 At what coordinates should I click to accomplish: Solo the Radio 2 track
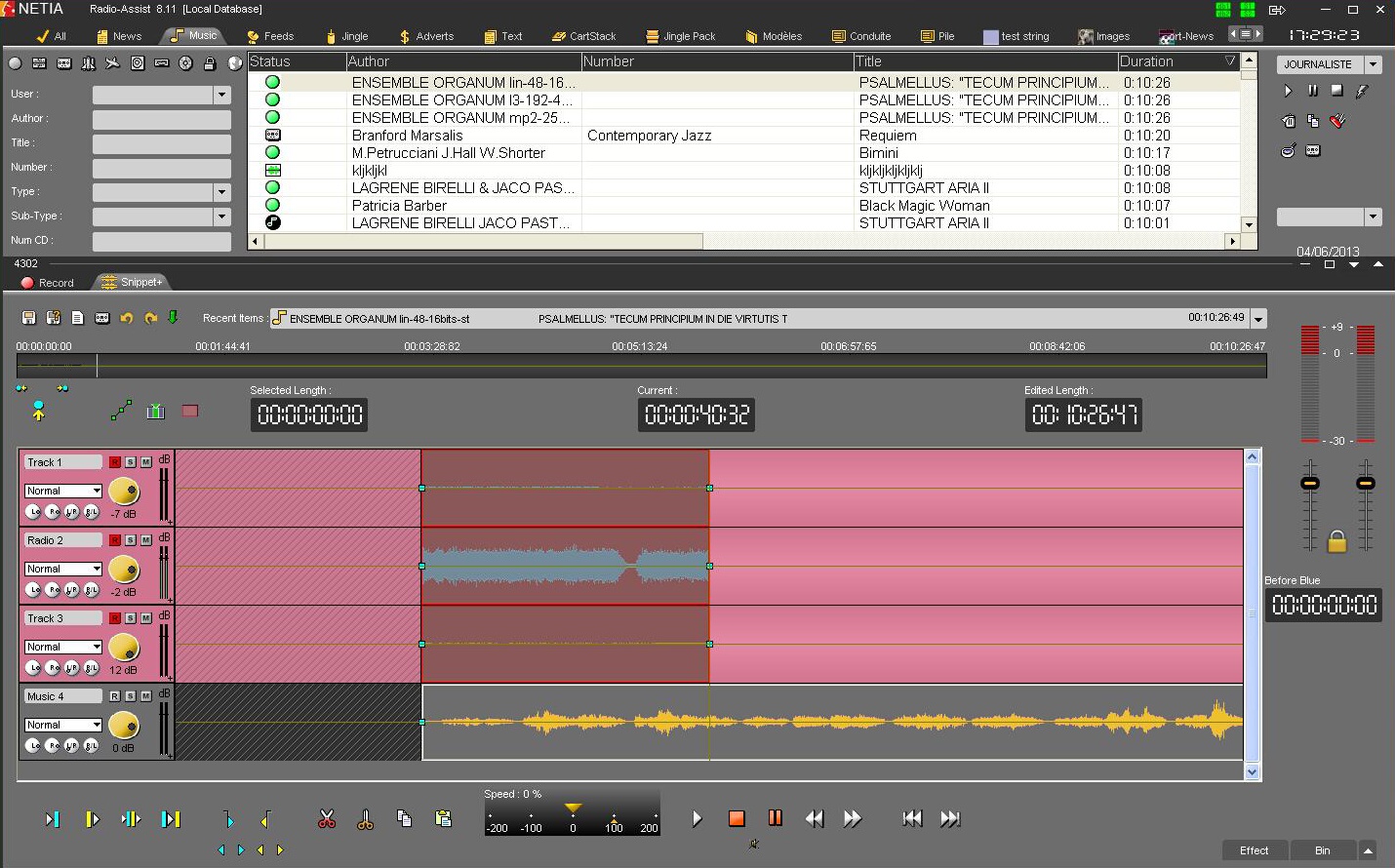click(x=131, y=540)
